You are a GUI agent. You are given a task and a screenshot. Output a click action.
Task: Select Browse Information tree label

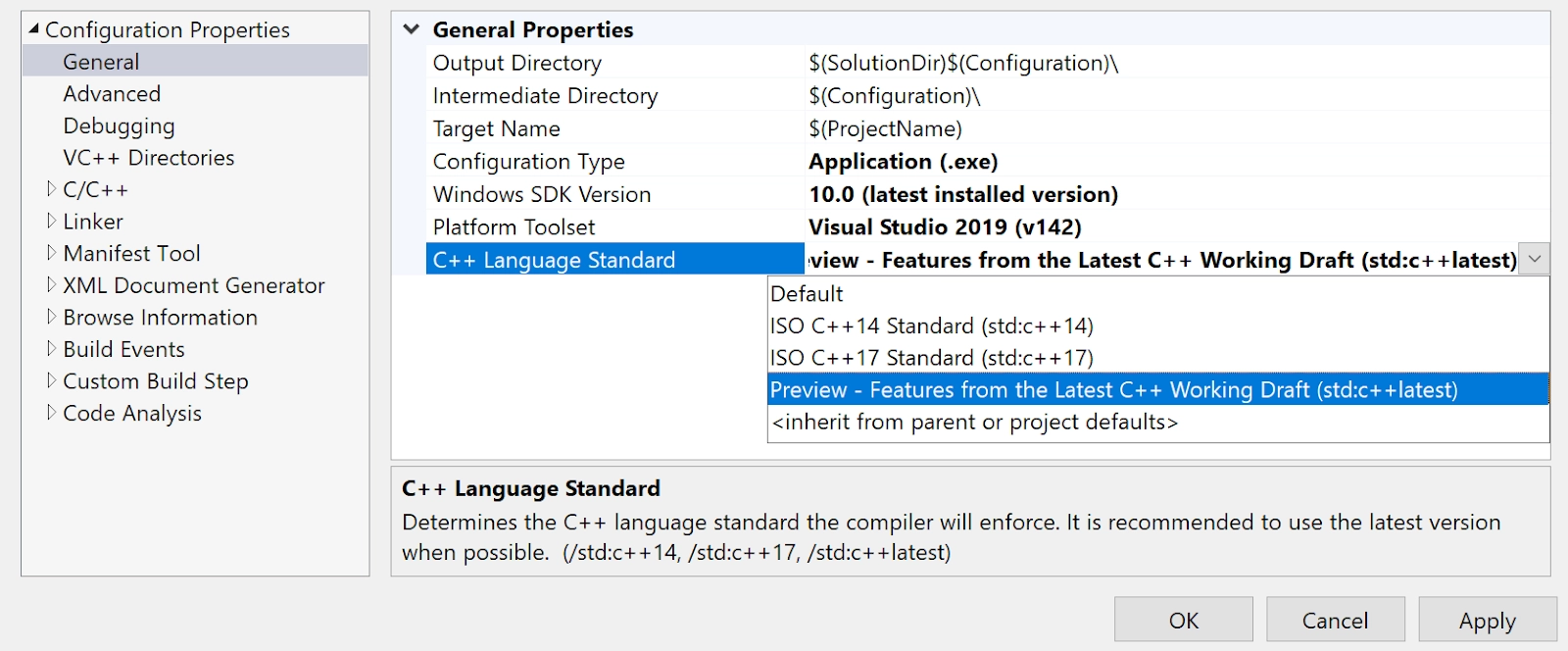160,318
